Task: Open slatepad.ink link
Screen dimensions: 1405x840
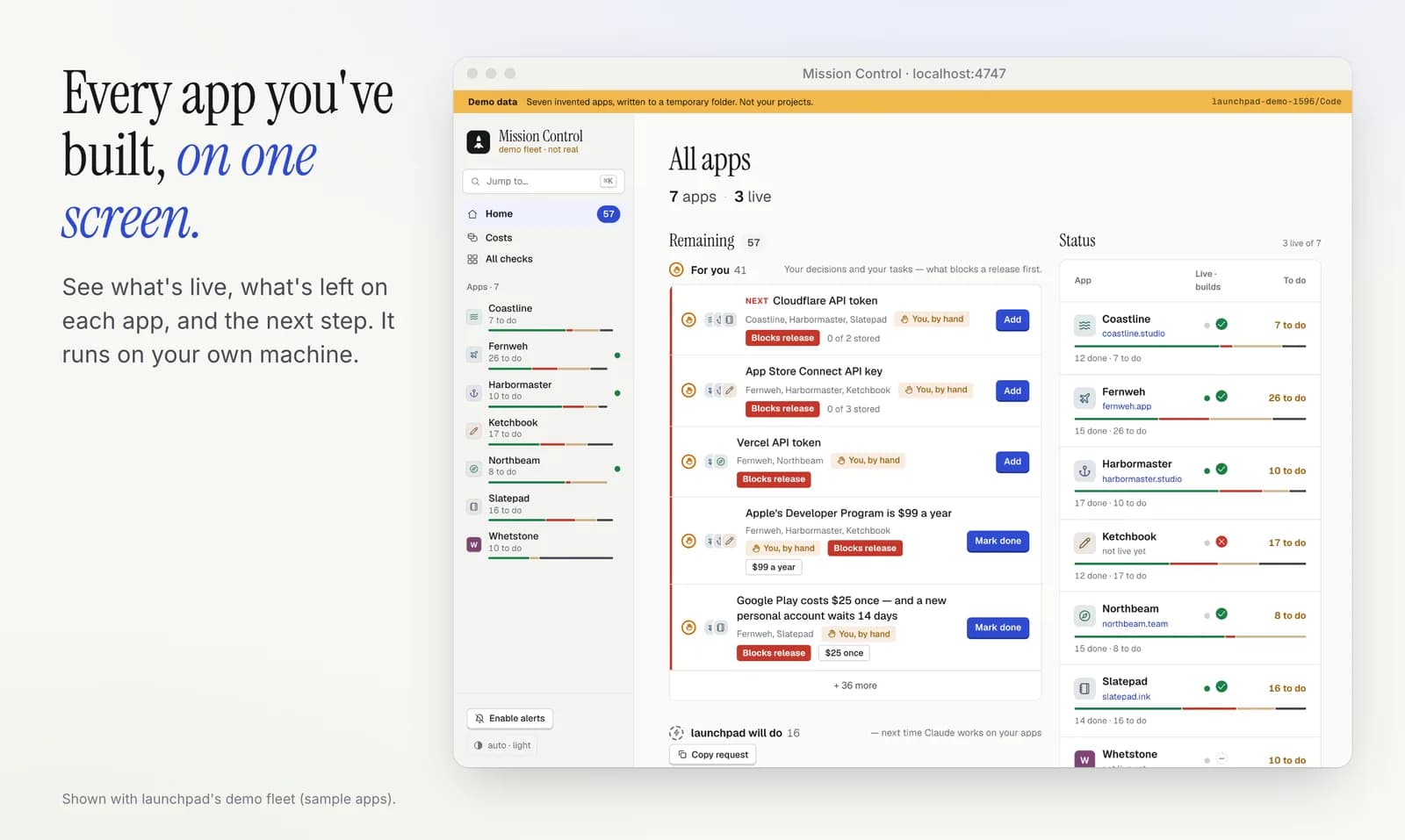Action: coord(1126,697)
